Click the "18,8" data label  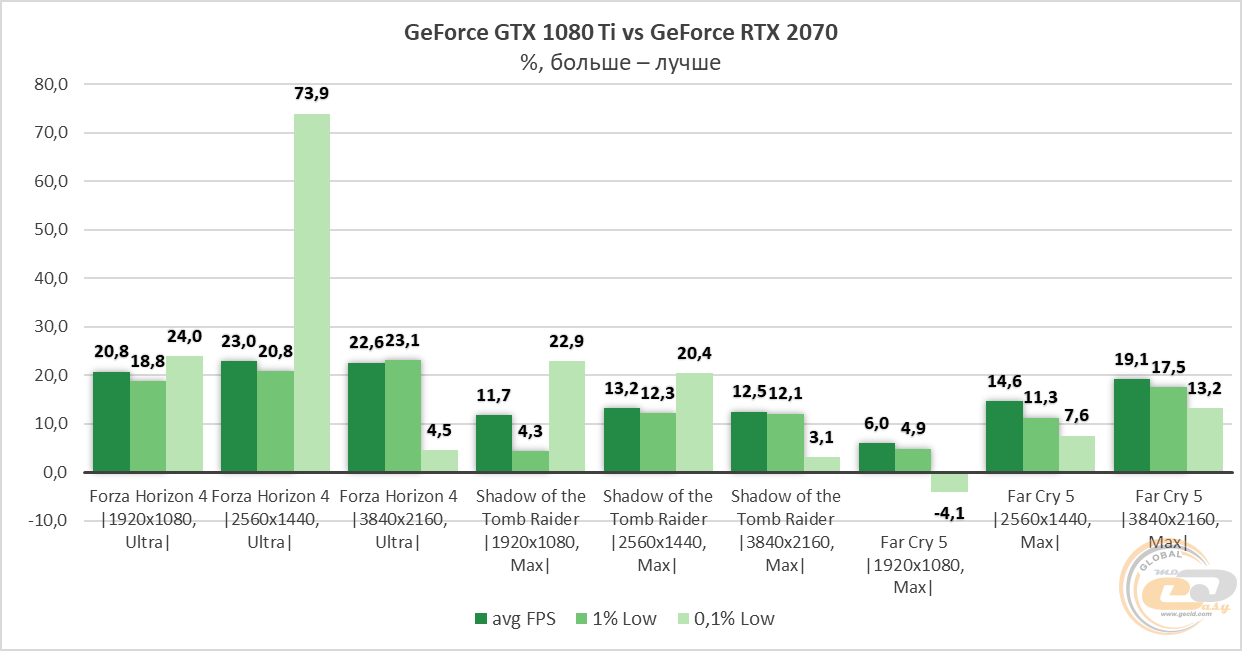148,361
